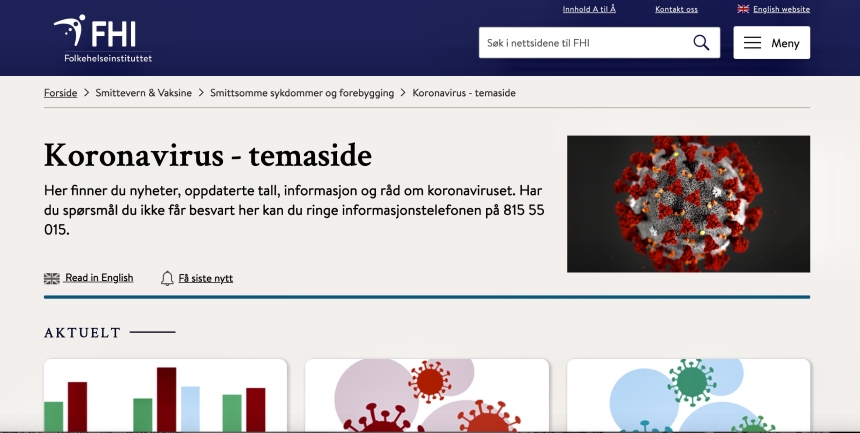Click the 'Read in English' link
This screenshot has width=860, height=433.
click(x=99, y=278)
